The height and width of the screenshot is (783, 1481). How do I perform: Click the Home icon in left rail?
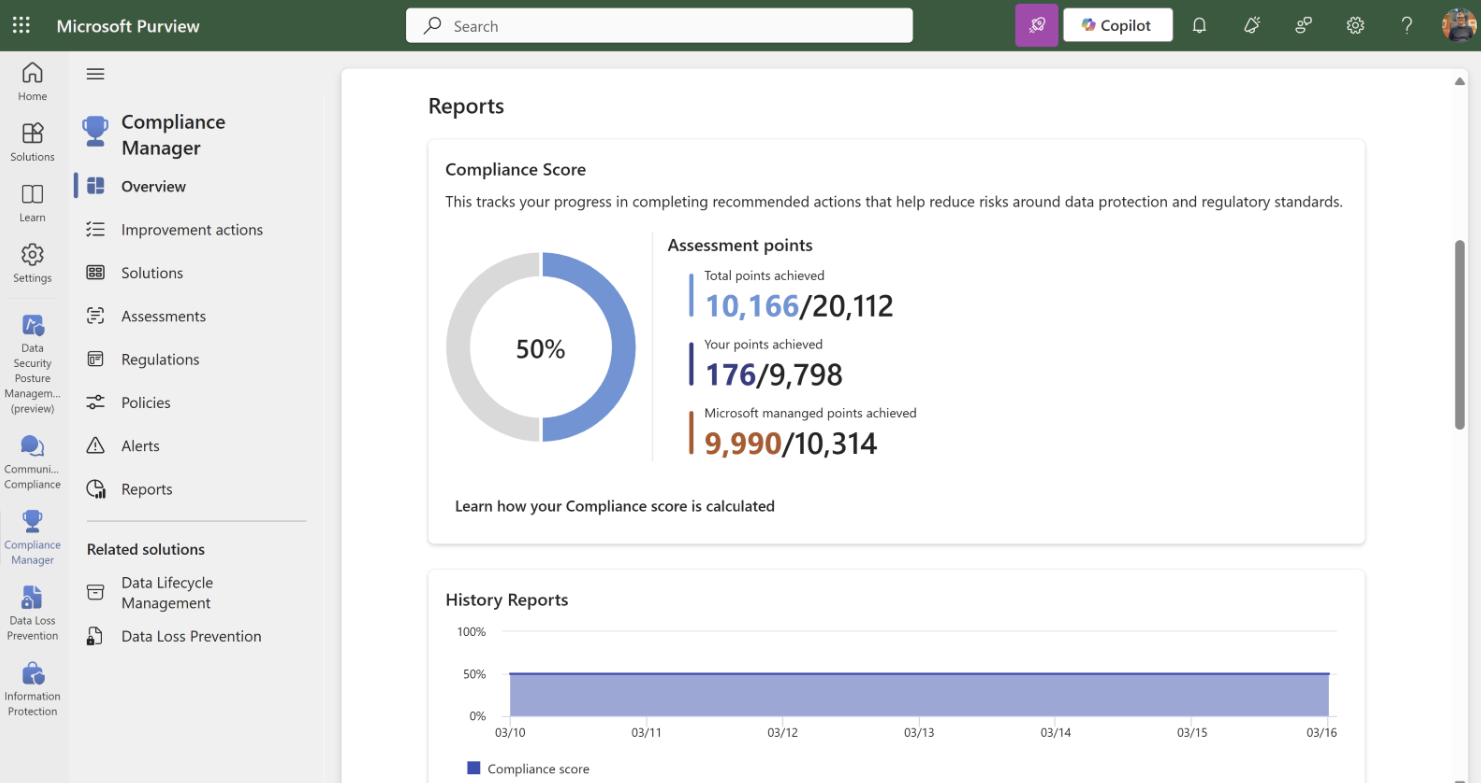click(32, 73)
